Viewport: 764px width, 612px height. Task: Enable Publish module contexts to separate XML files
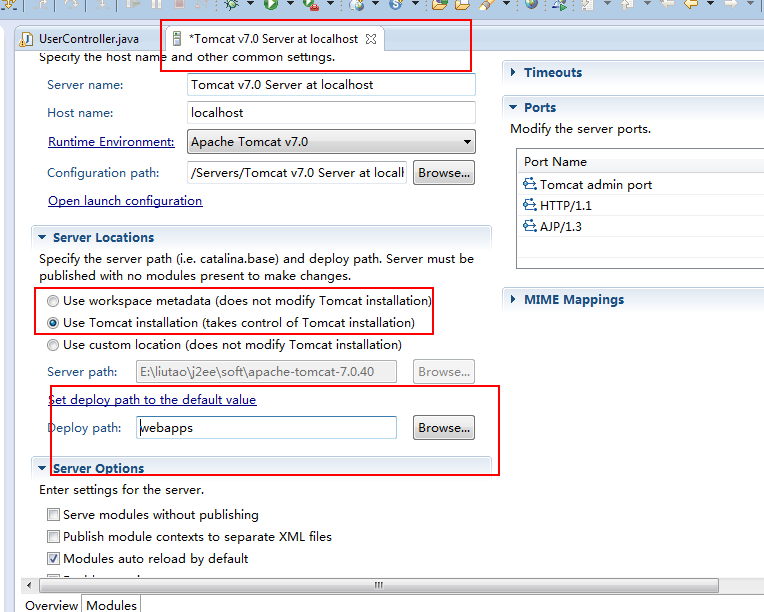53,536
